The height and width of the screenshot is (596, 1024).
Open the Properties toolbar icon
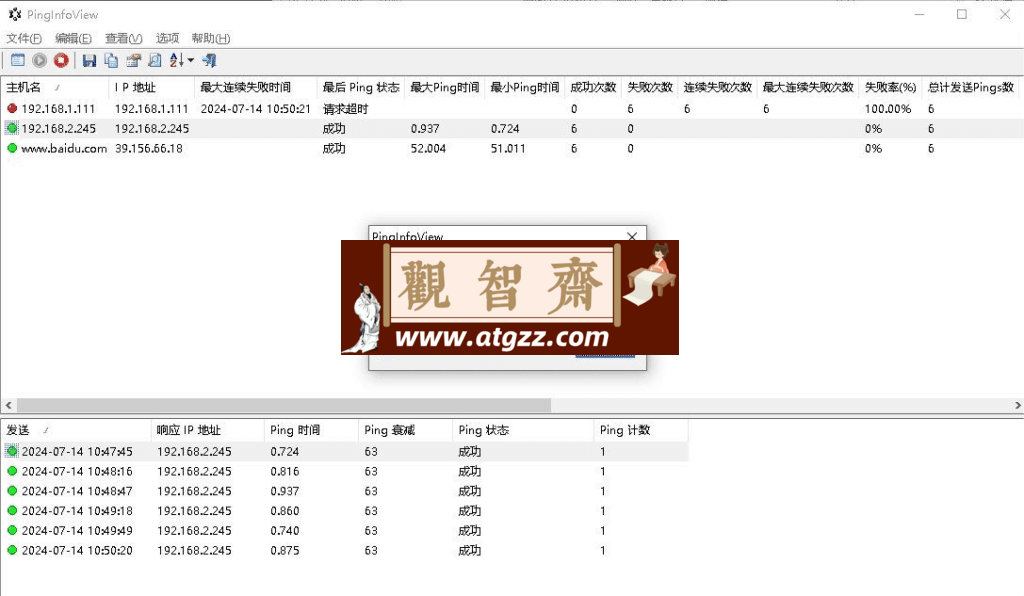coord(133,60)
